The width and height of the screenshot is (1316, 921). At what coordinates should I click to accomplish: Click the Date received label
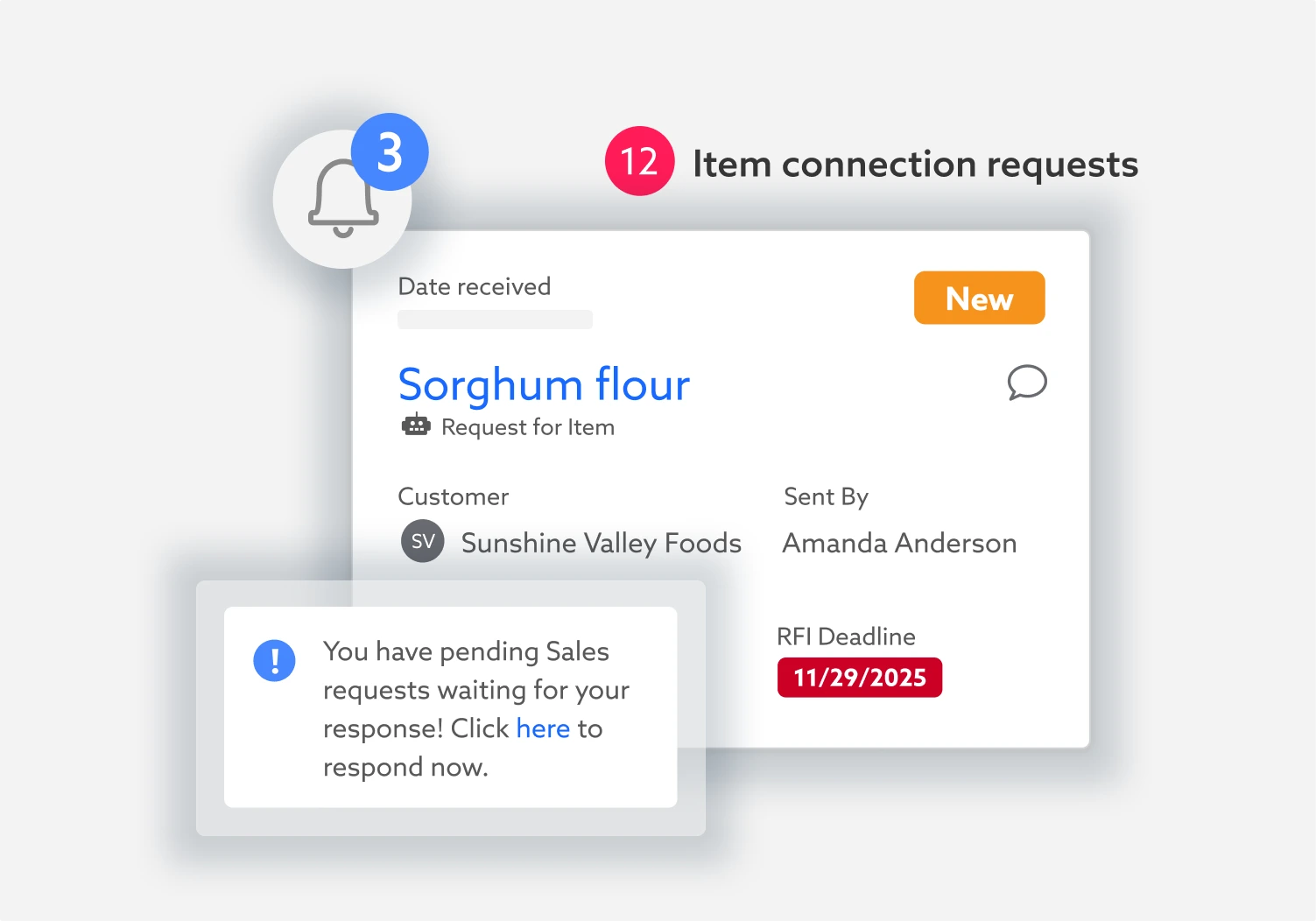(x=474, y=286)
